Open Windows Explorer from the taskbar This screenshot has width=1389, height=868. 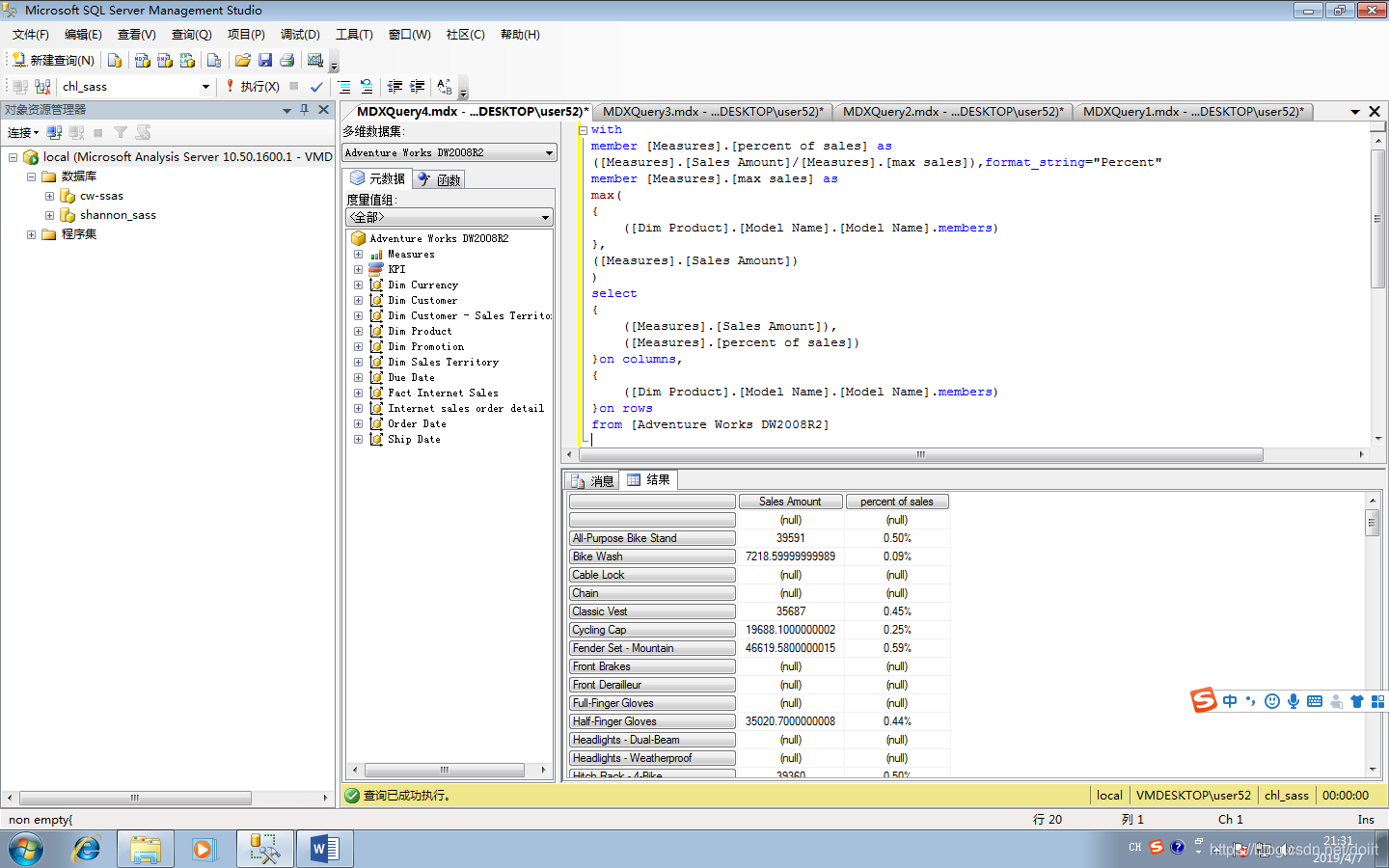[146, 849]
